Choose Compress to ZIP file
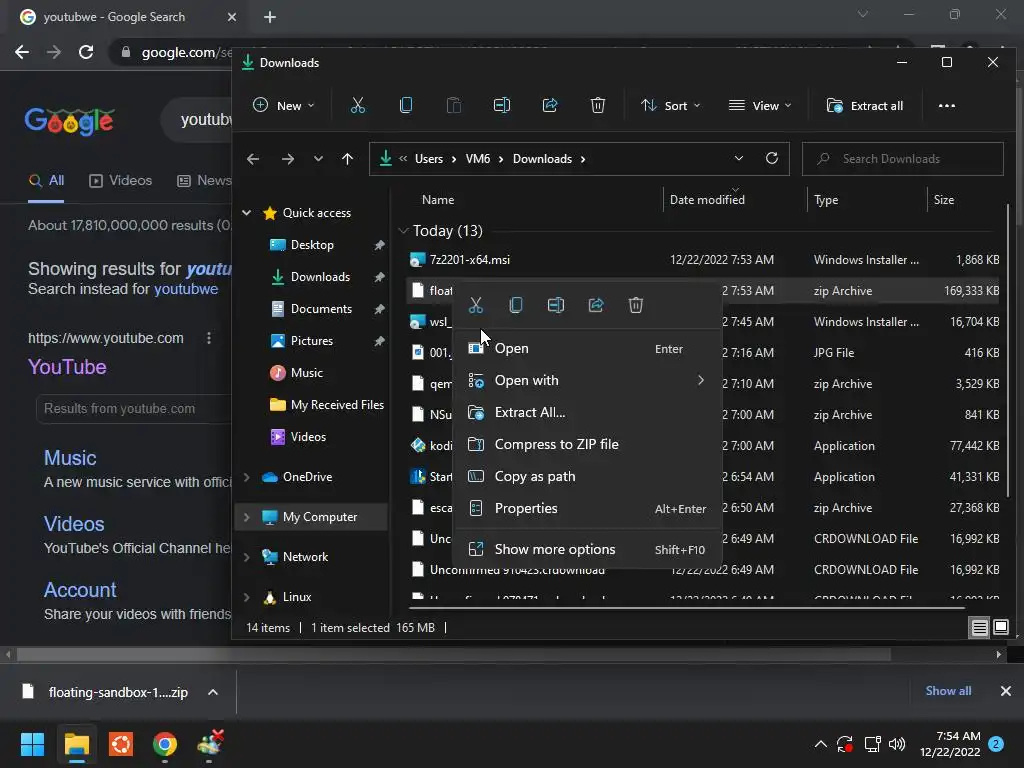Image resolution: width=1024 pixels, height=768 pixels. pos(588,444)
